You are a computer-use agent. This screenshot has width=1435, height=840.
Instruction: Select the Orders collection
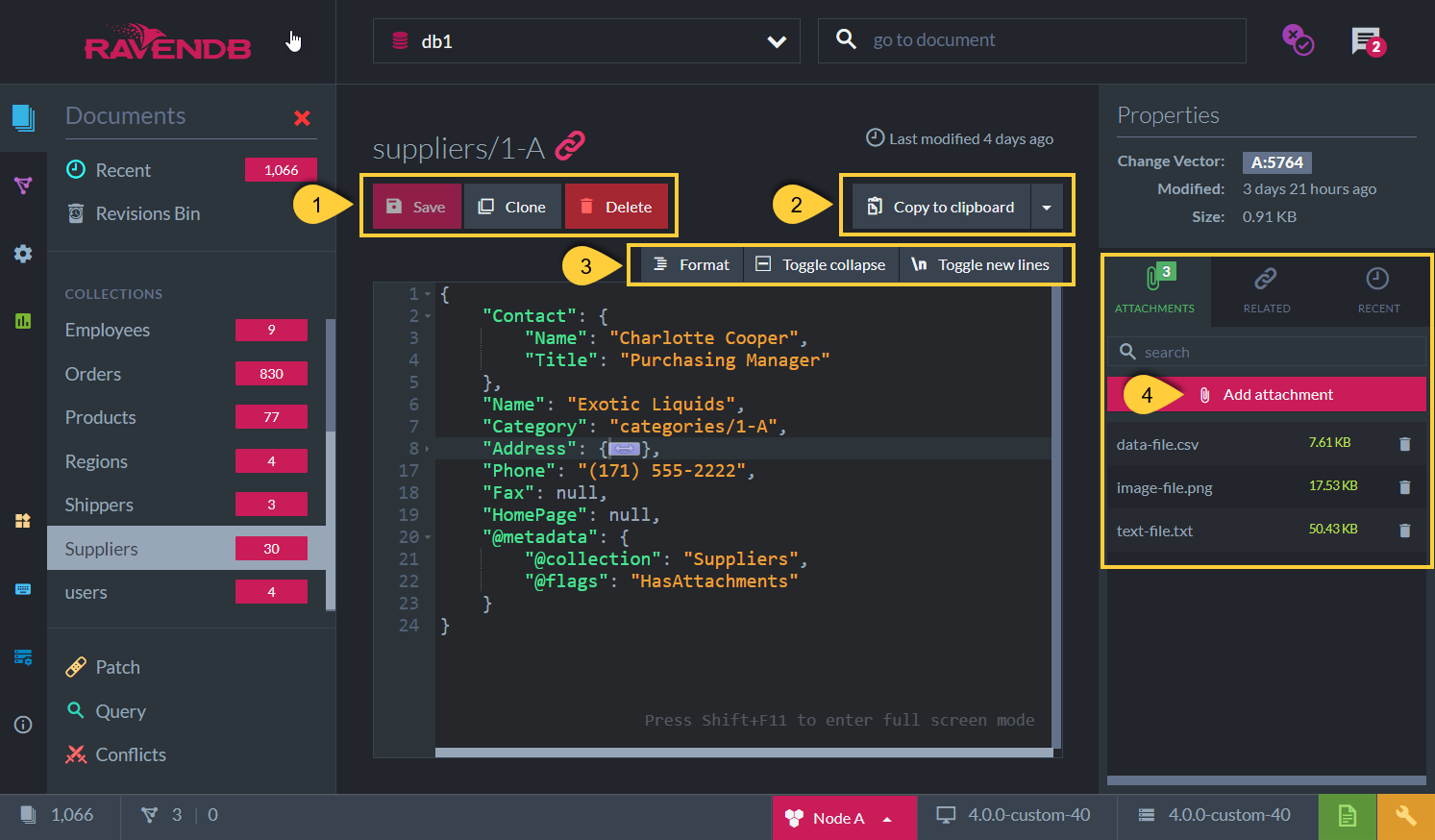[186, 374]
